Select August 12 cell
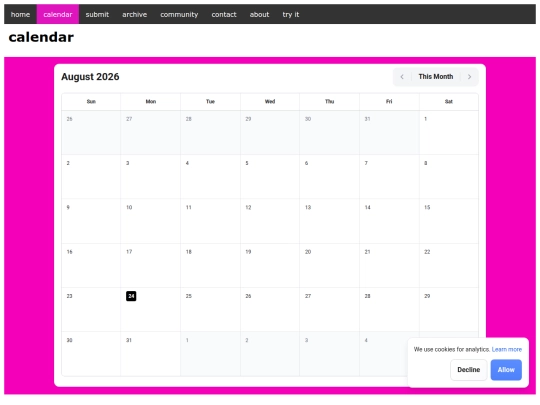Screen dimensions: 540x405 point(270,221)
